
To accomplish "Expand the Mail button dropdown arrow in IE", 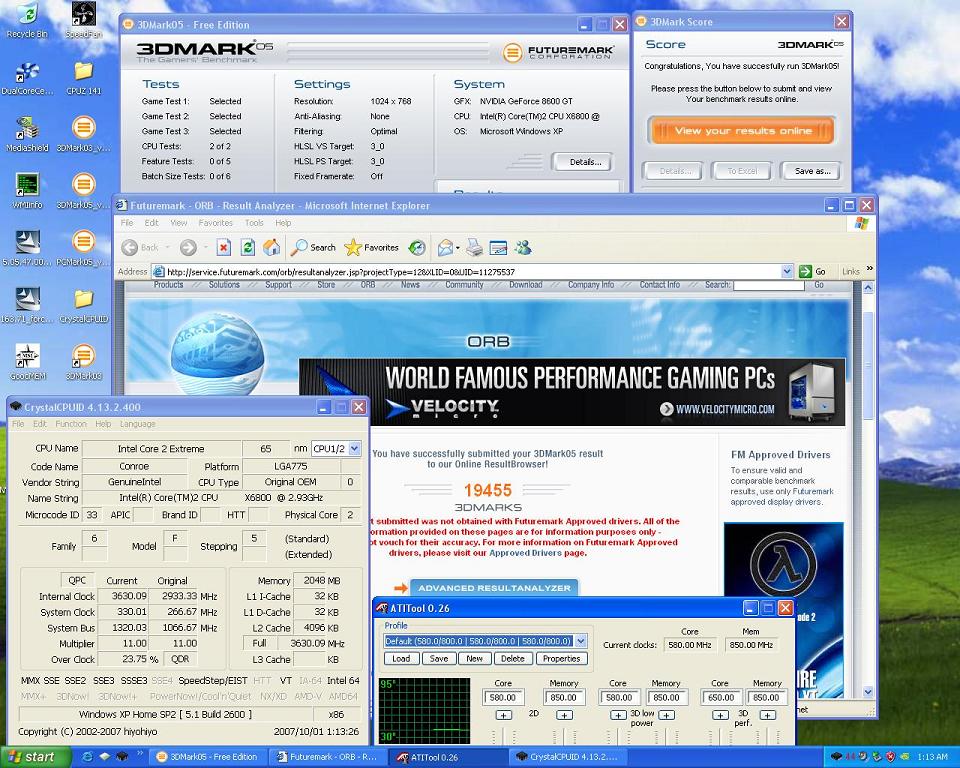I will (x=458, y=248).
